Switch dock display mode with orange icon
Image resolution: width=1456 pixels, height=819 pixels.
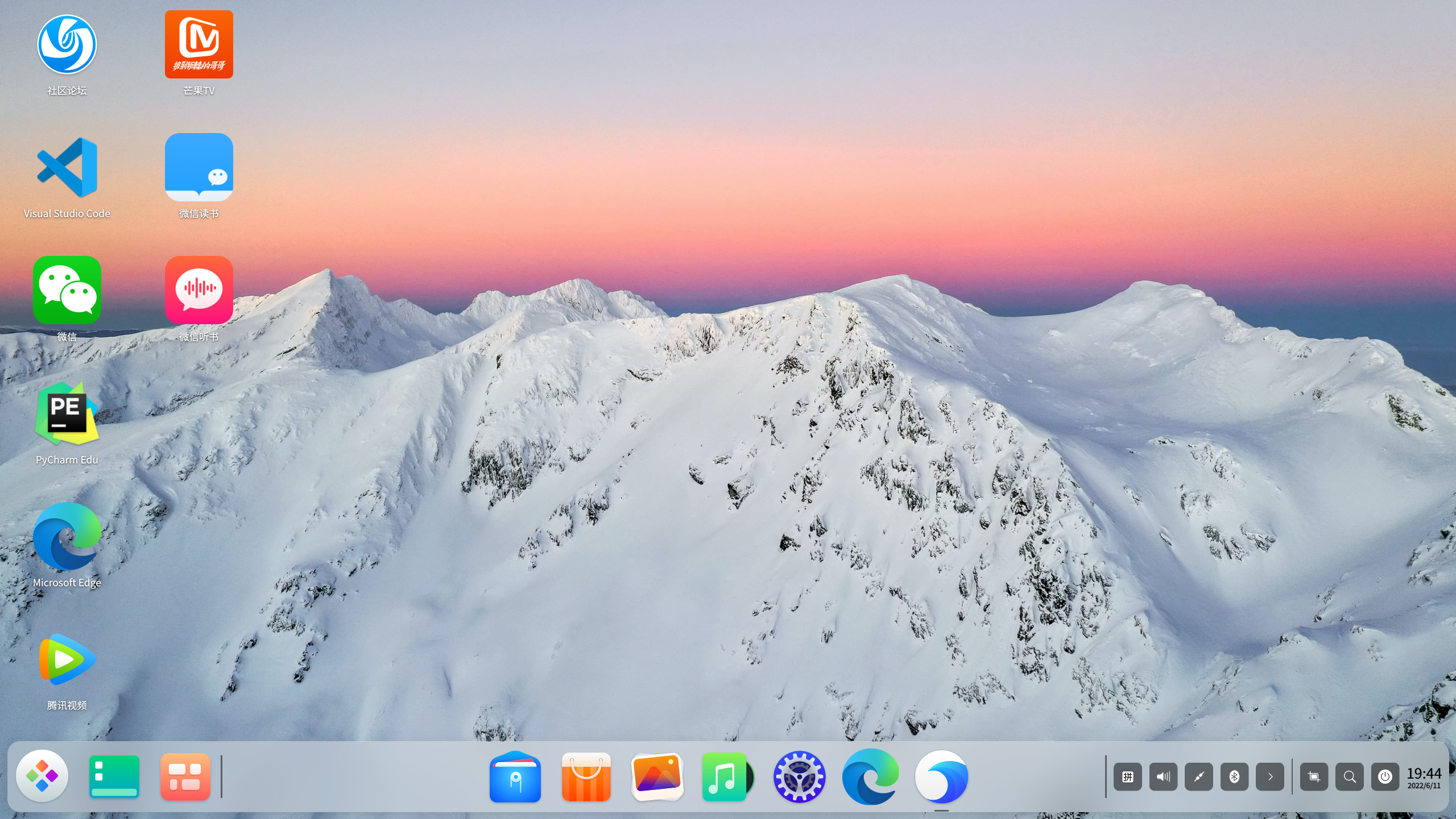click(185, 775)
